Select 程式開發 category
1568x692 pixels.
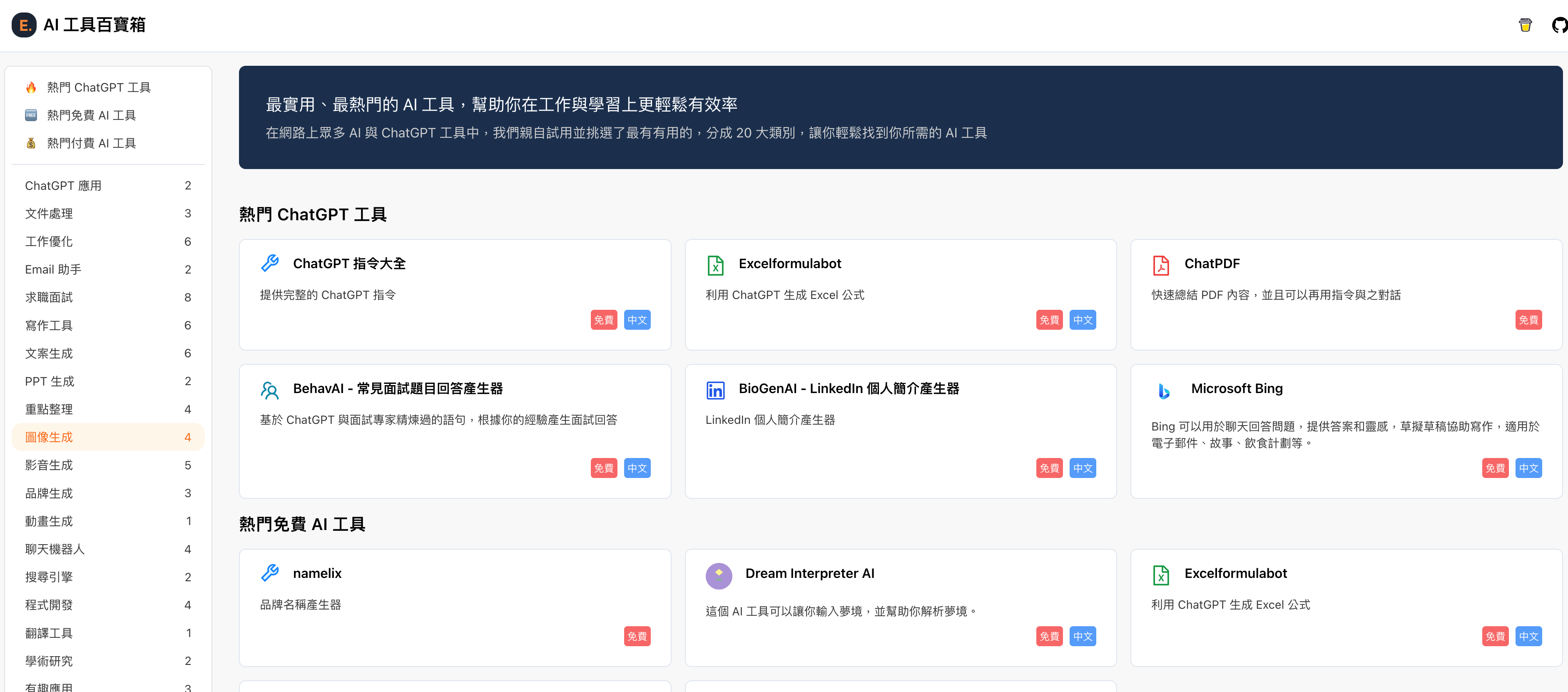click(108, 605)
